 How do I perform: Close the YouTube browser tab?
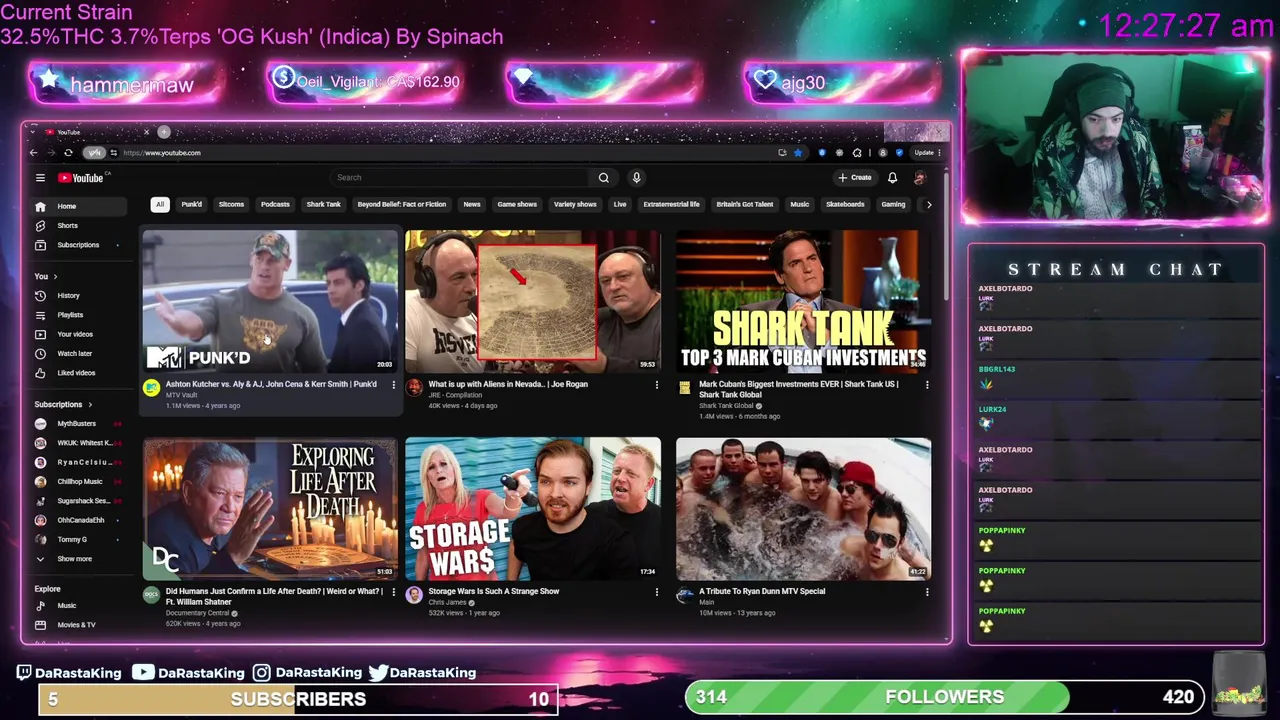tap(146, 132)
